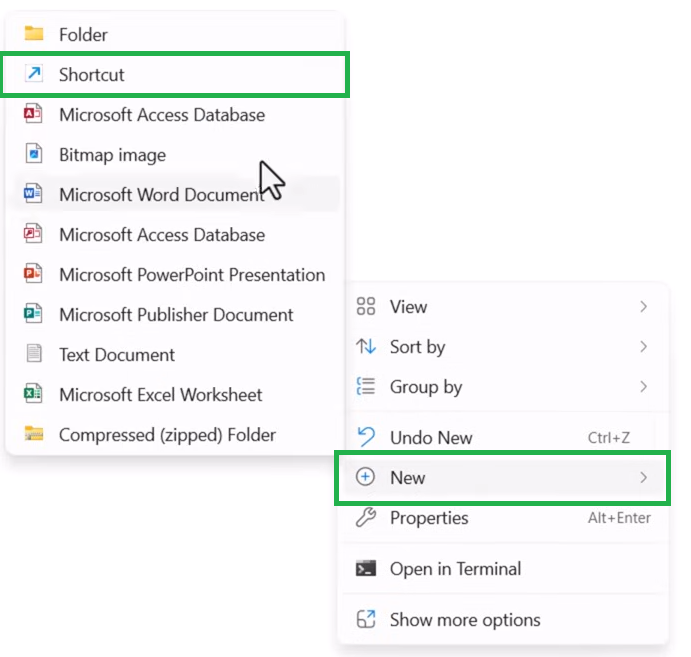This screenshot has width=691, height=657.
Task: Click the Sort by arrows icon
Action: [x=366, y=347]
